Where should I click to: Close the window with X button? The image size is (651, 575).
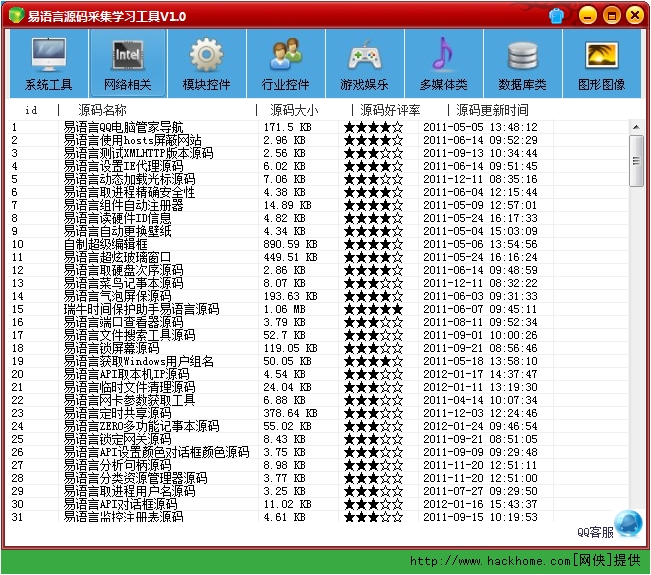coord(635,16)
